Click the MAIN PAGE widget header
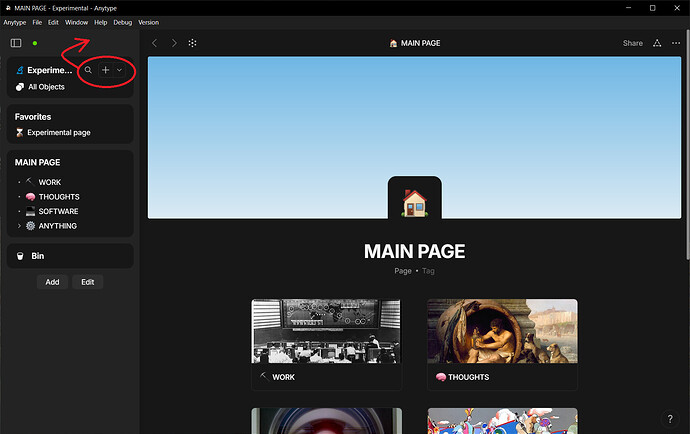Image resolution: width=690 pixels, height=434 pixels. coord(37,162)
